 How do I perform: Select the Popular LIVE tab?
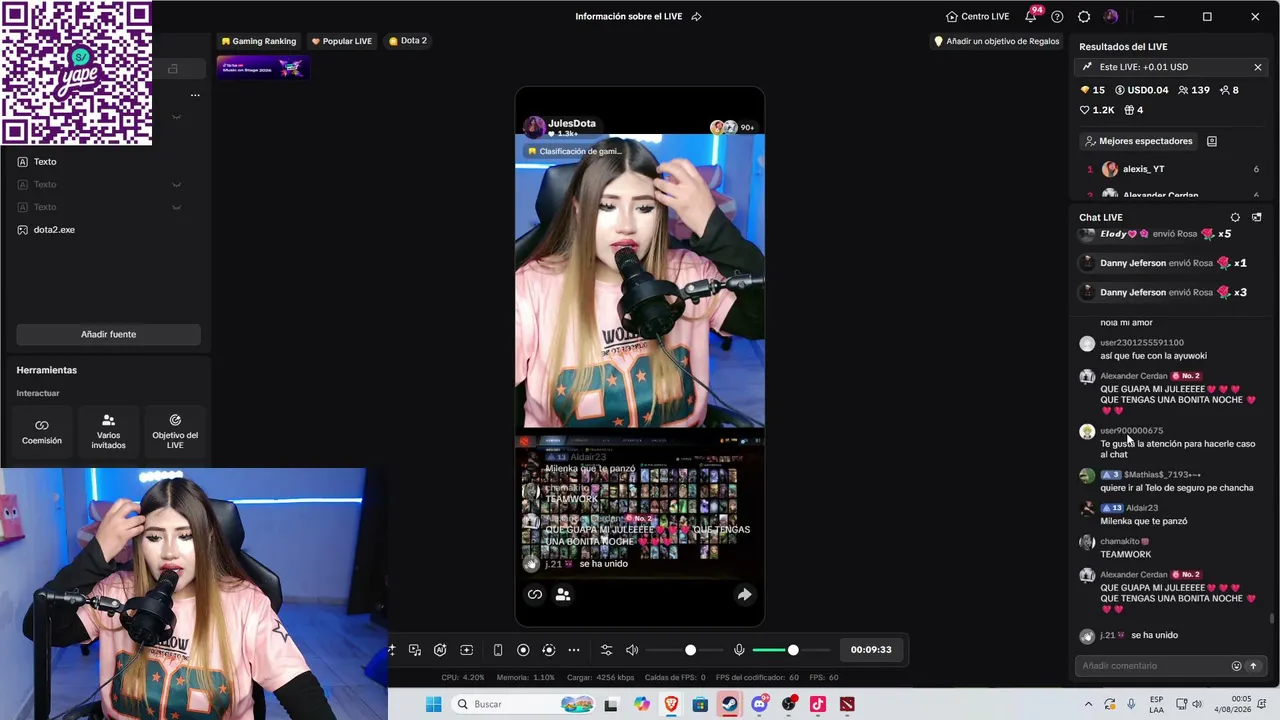click(x=341, y=41)
